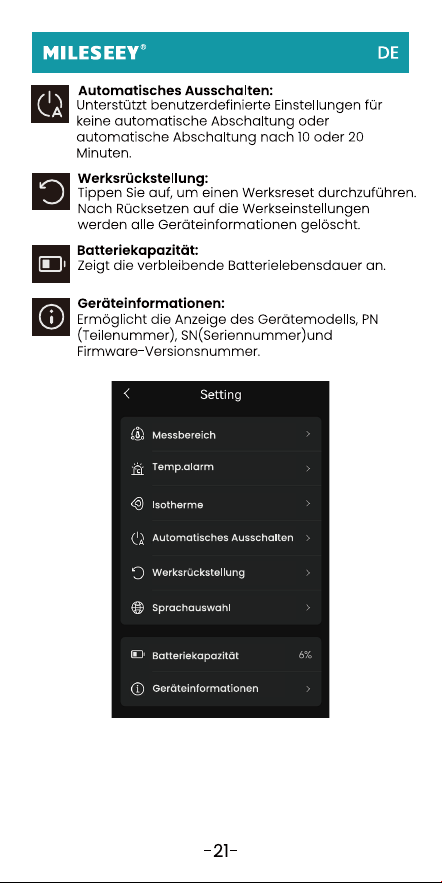Click the 6% battery value
This screenshot has height=883, width=442.
pyautogui.click(x=305, y=655)
